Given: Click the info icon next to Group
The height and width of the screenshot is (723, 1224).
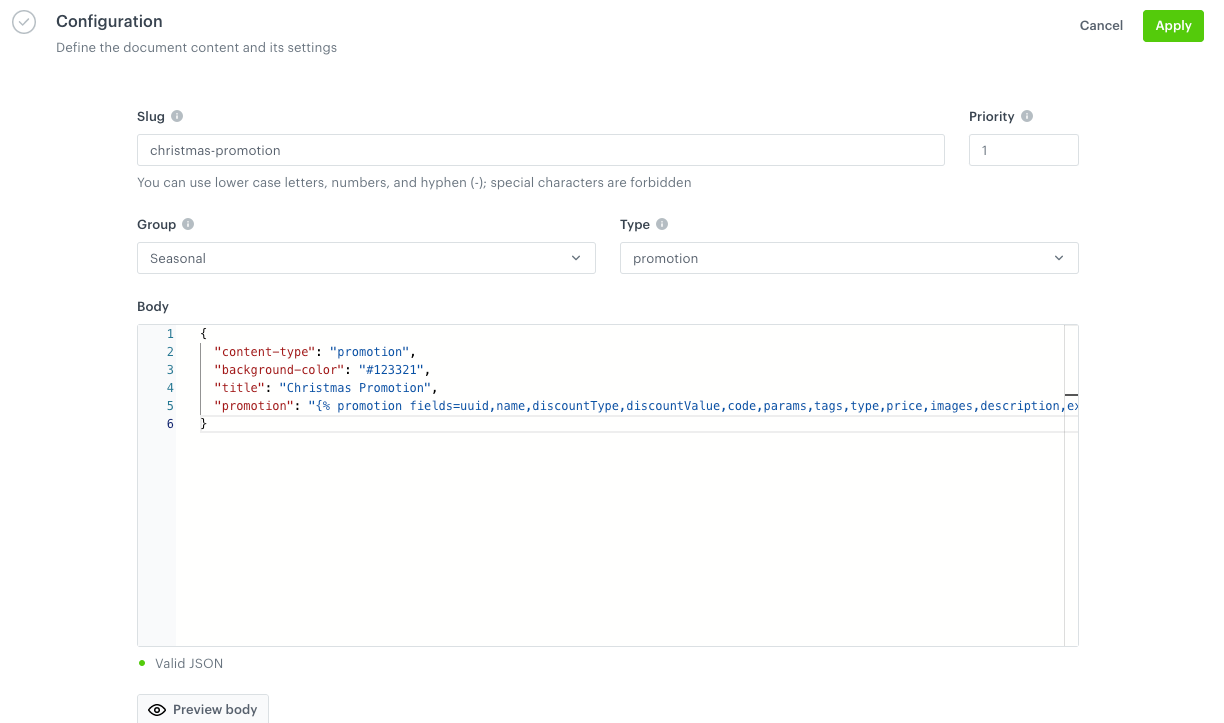Looking at the screenshot, I should [188, 225].
